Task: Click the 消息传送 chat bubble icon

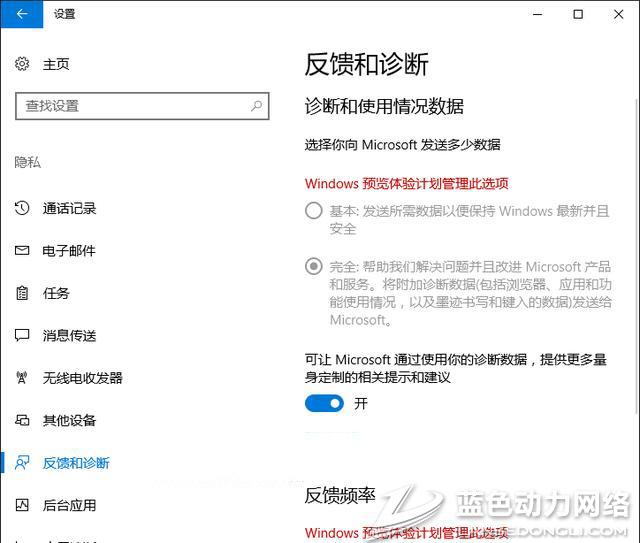Action: (x=22, y=335)
